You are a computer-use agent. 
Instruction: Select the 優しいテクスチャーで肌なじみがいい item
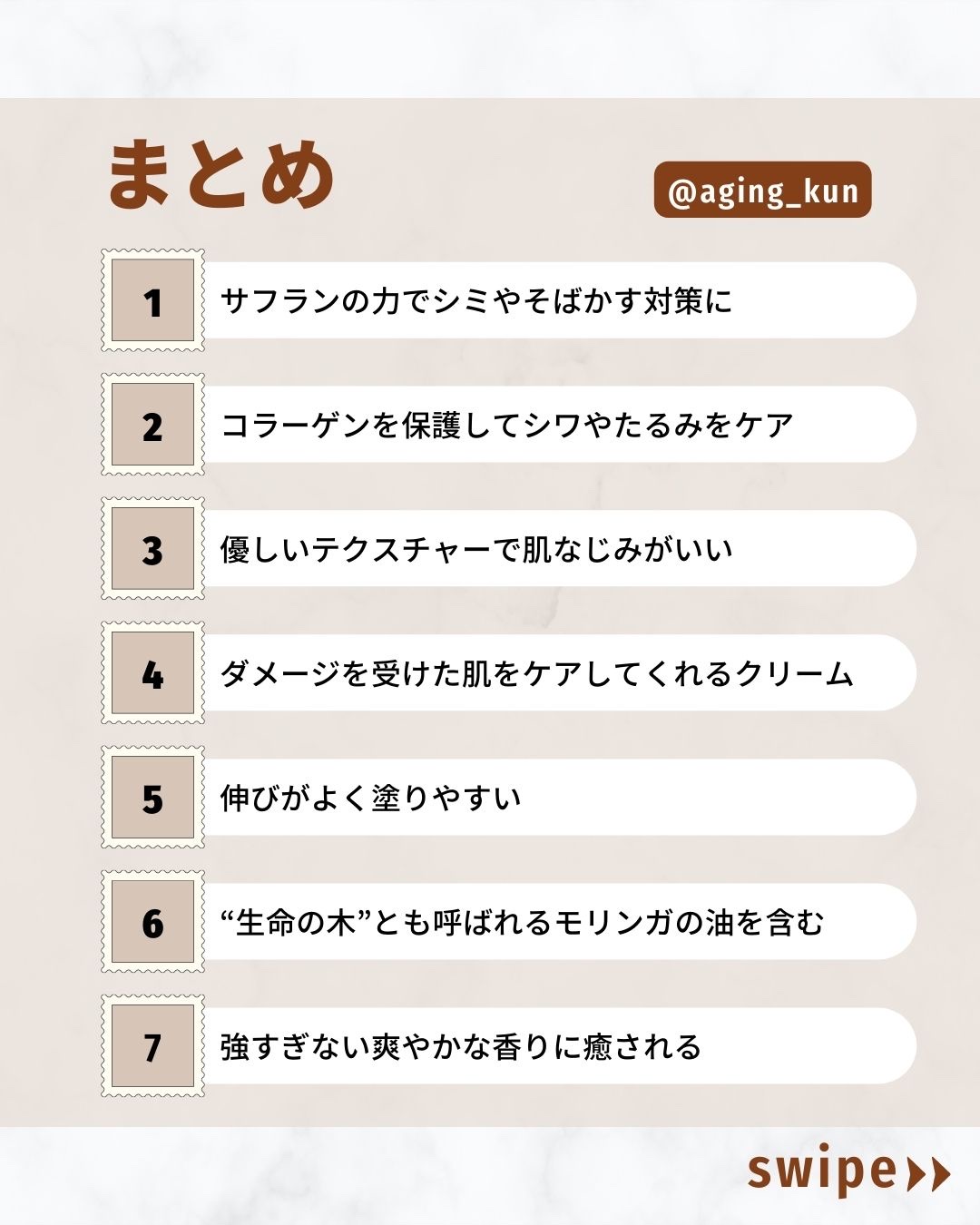click(476, 550)
